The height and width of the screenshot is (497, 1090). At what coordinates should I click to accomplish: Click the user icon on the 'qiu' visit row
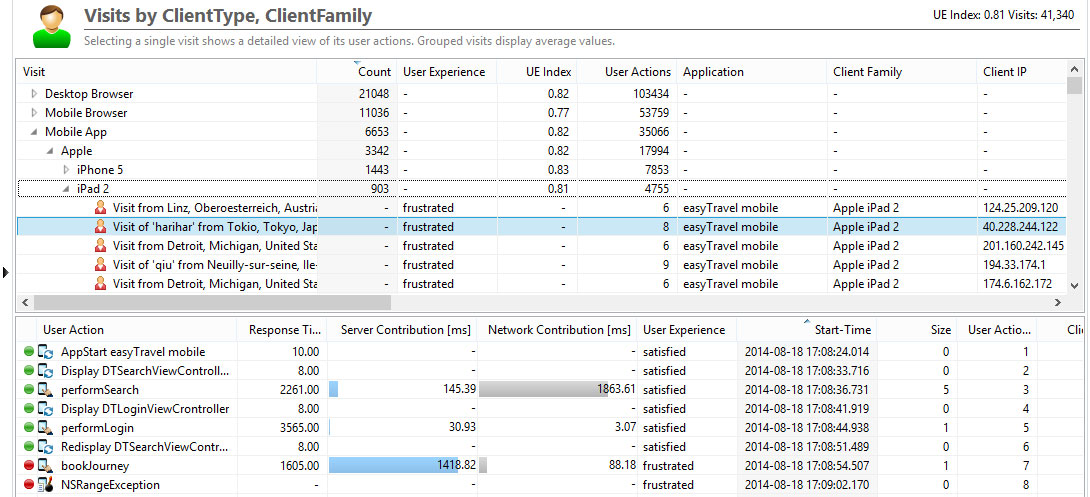100,265
